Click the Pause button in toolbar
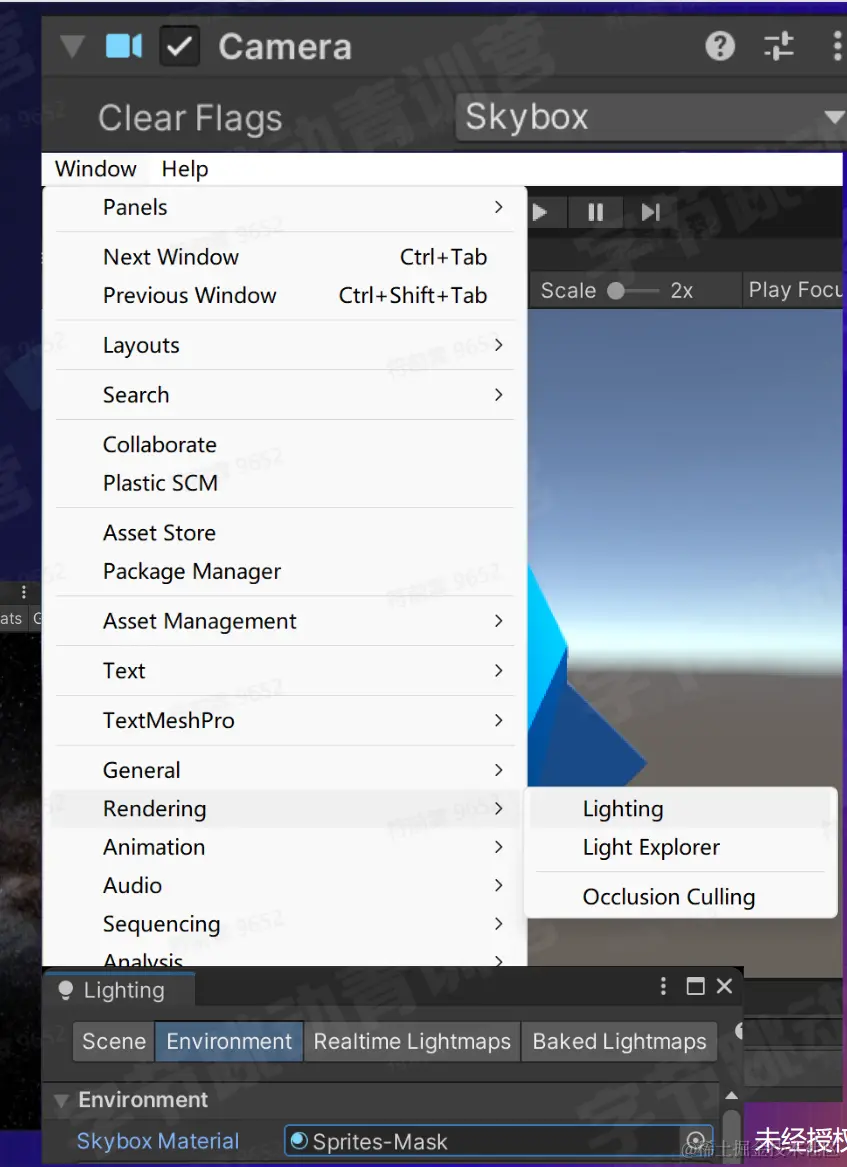847x1167 pixels. coord(595,213)
